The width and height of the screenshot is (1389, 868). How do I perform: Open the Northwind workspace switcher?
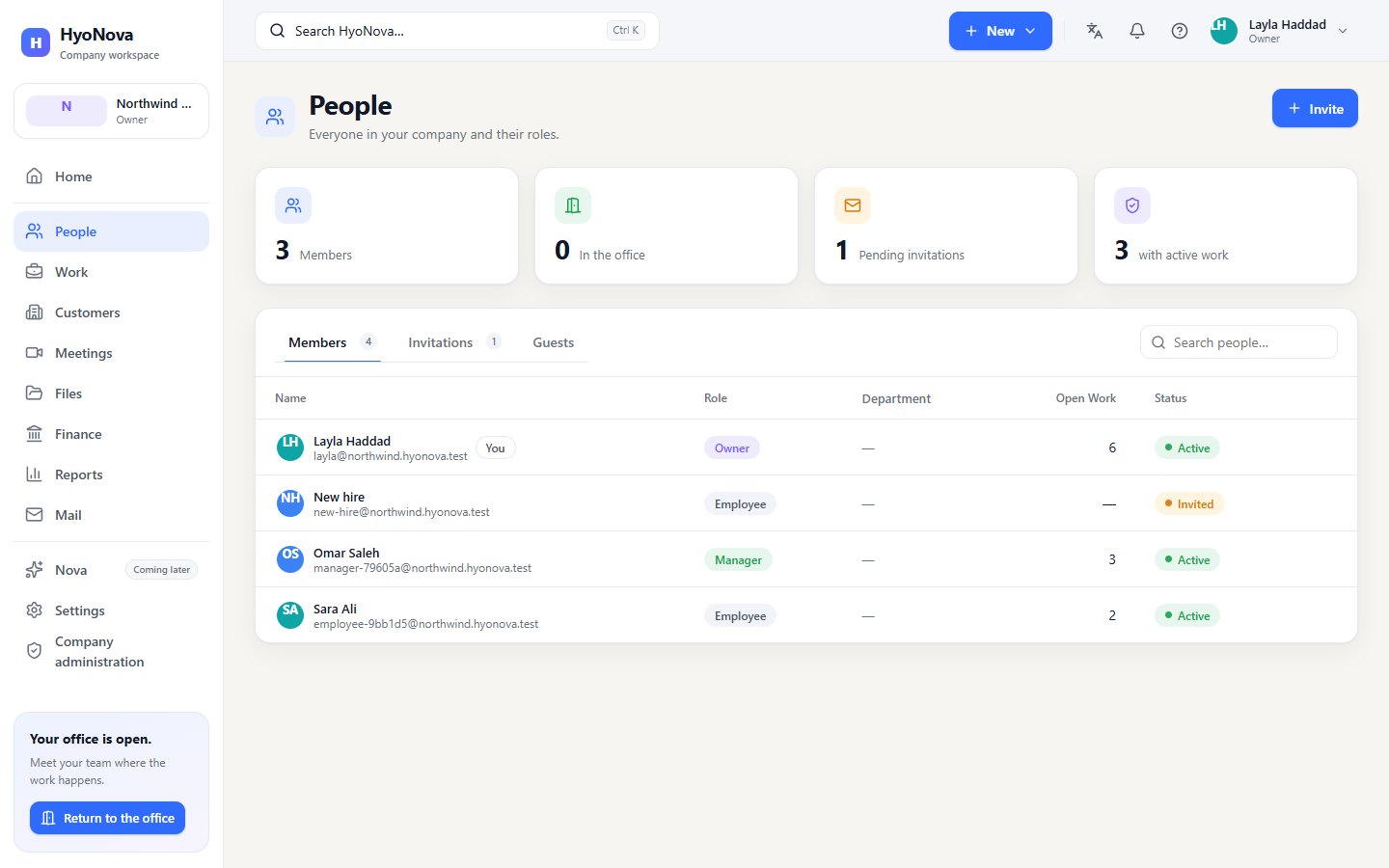(x=111, y=111)
